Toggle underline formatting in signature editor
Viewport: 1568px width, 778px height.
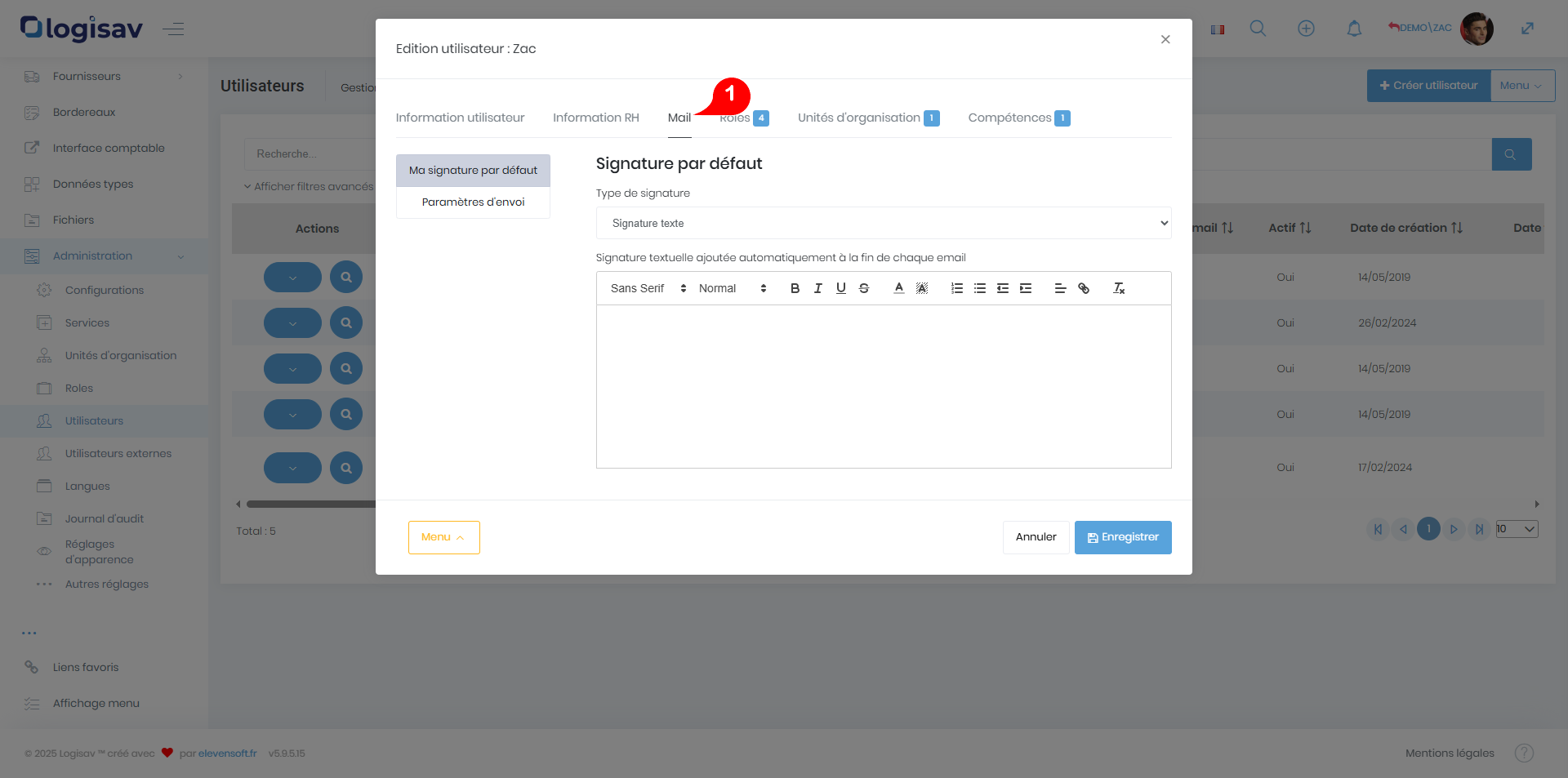tap(840, 288)
